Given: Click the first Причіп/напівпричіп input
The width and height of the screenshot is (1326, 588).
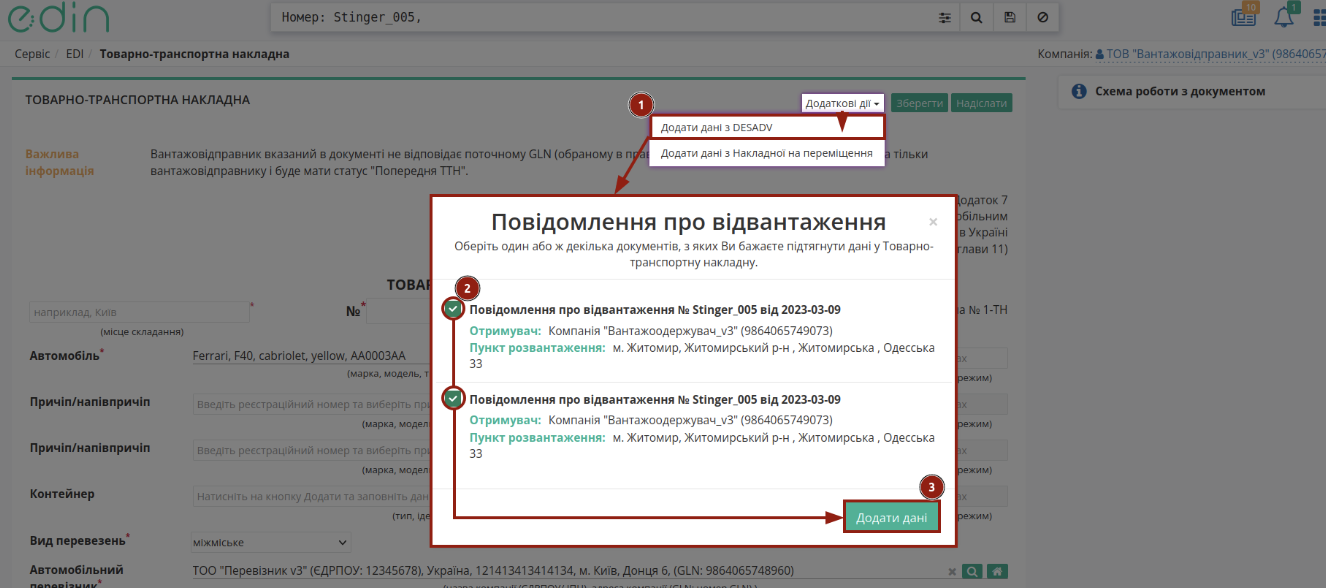Looking at the screenshot, I should (x=313, y=403).
